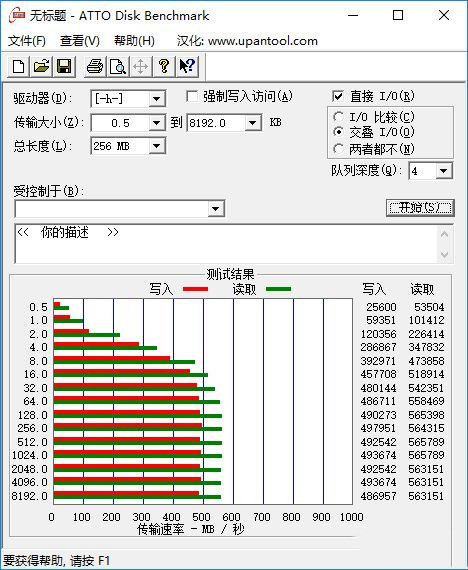Select I/O 比较 radio option
The height and width of the screenshot is (570, 468).
(x=338, y=117)
